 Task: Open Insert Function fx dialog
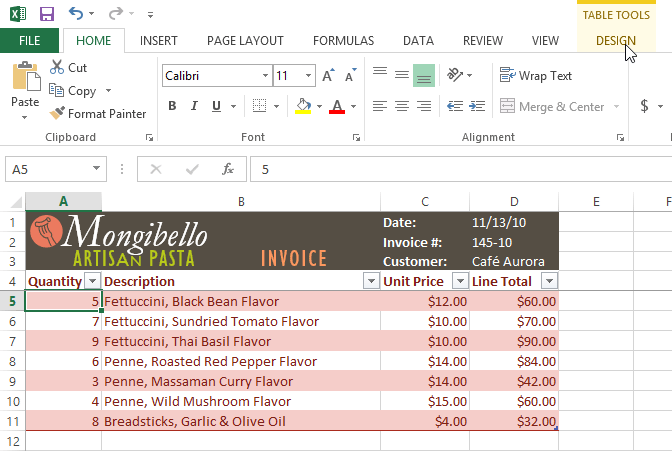coord(228,169)
